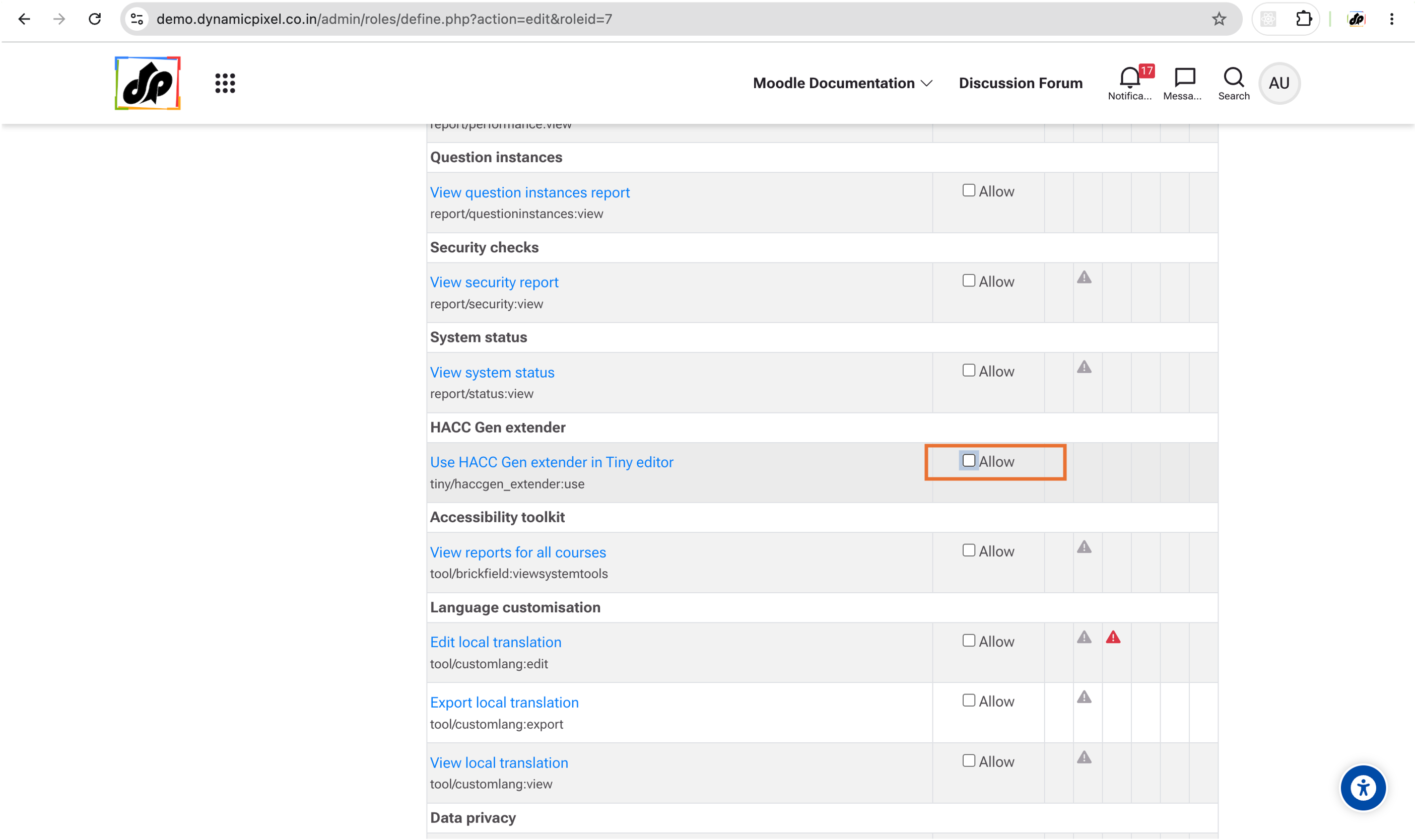Open the nine-dot app grid menu
1415x840 pixels.
click(225, 83)
